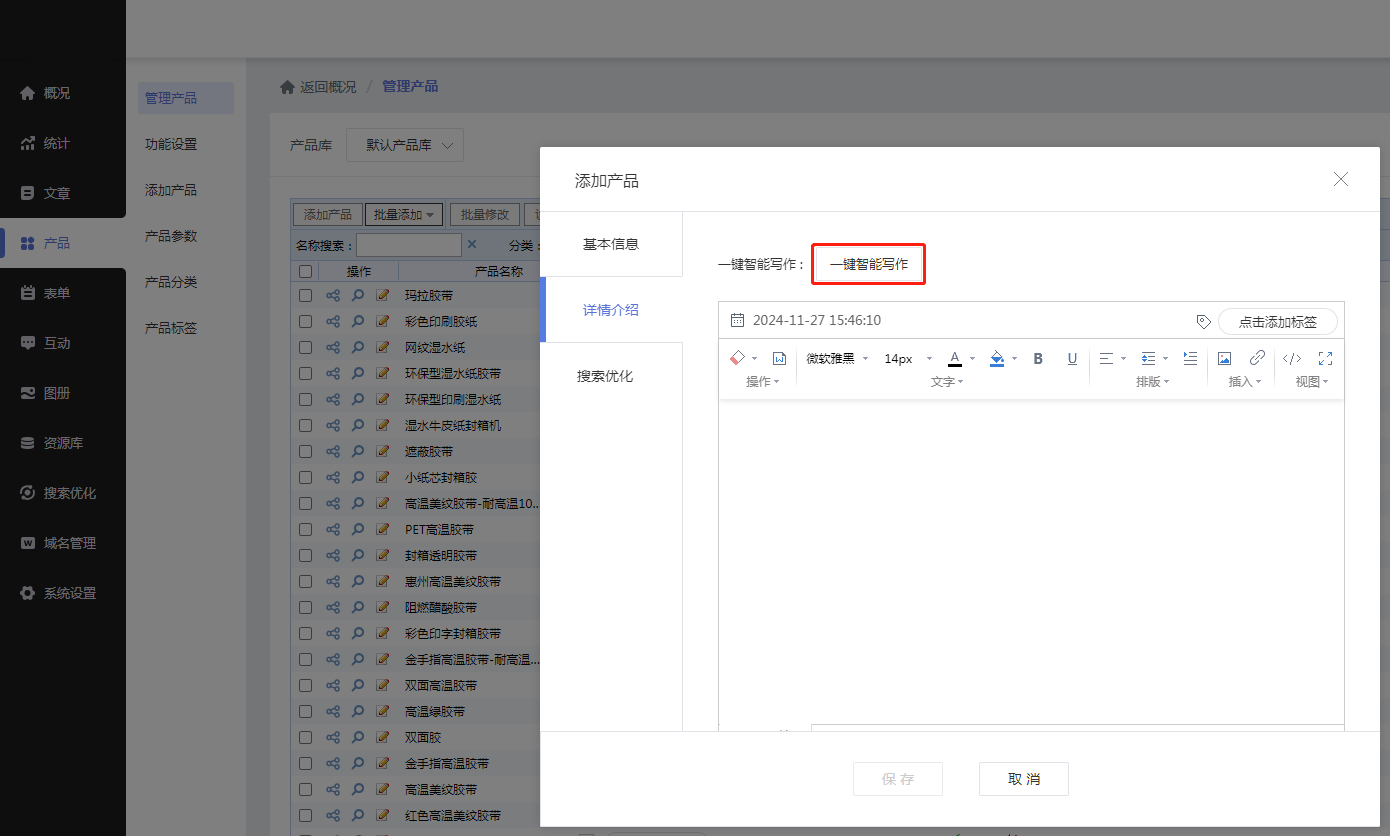1390x836 pixels.
Task: Tick the checkbox for 玛拉胶带
Action: 306,296
